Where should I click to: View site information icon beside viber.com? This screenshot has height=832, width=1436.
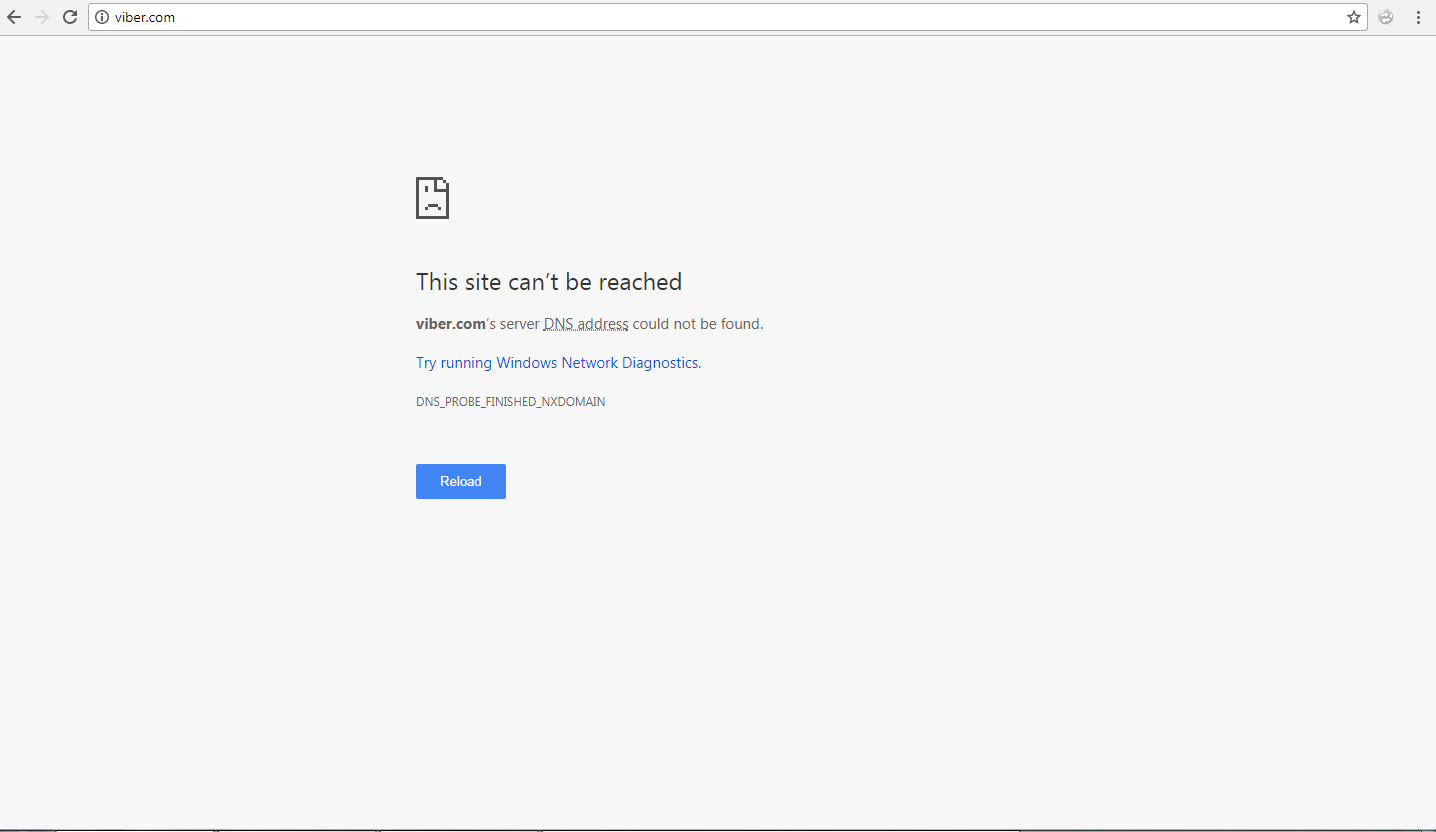(102, 17)
